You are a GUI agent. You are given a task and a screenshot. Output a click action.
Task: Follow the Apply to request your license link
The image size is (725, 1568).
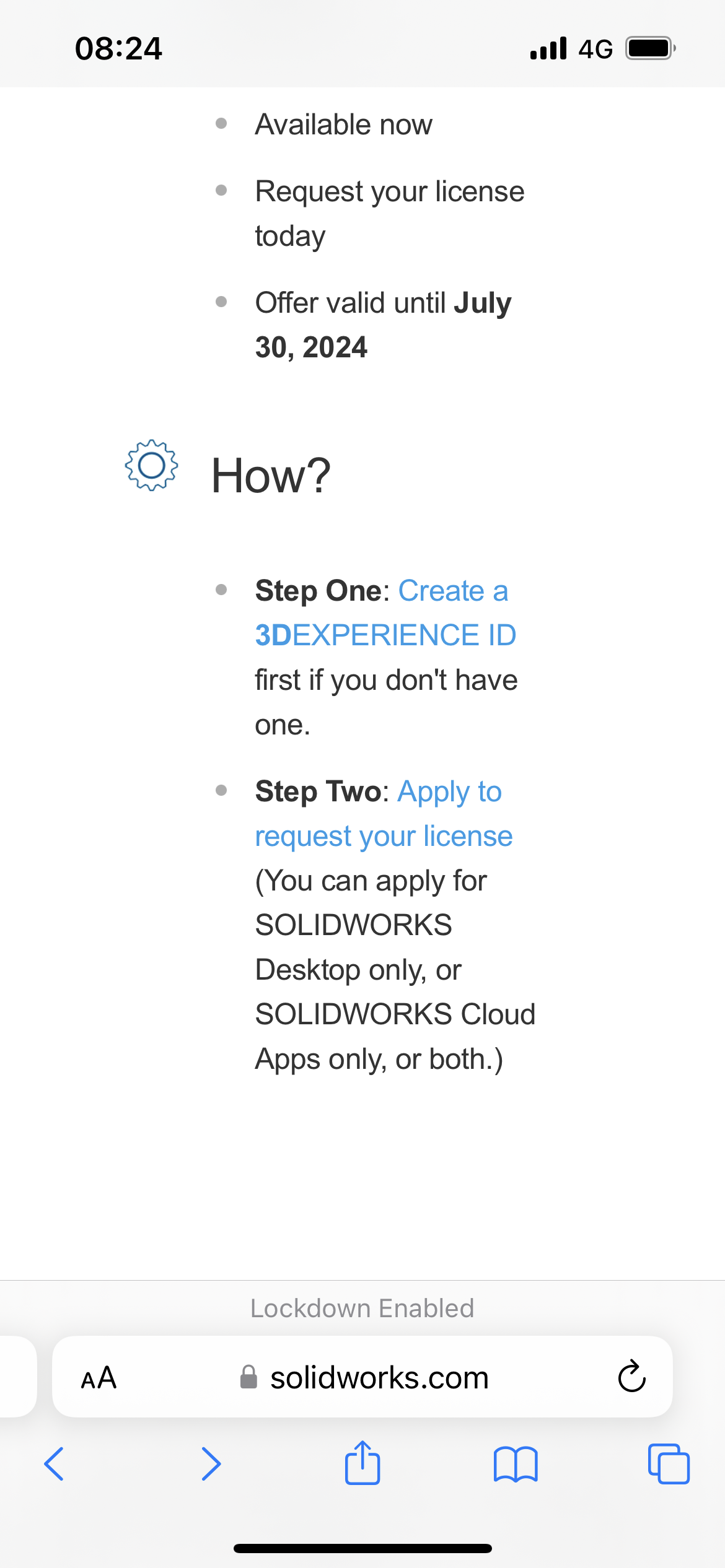coord(384,814)
